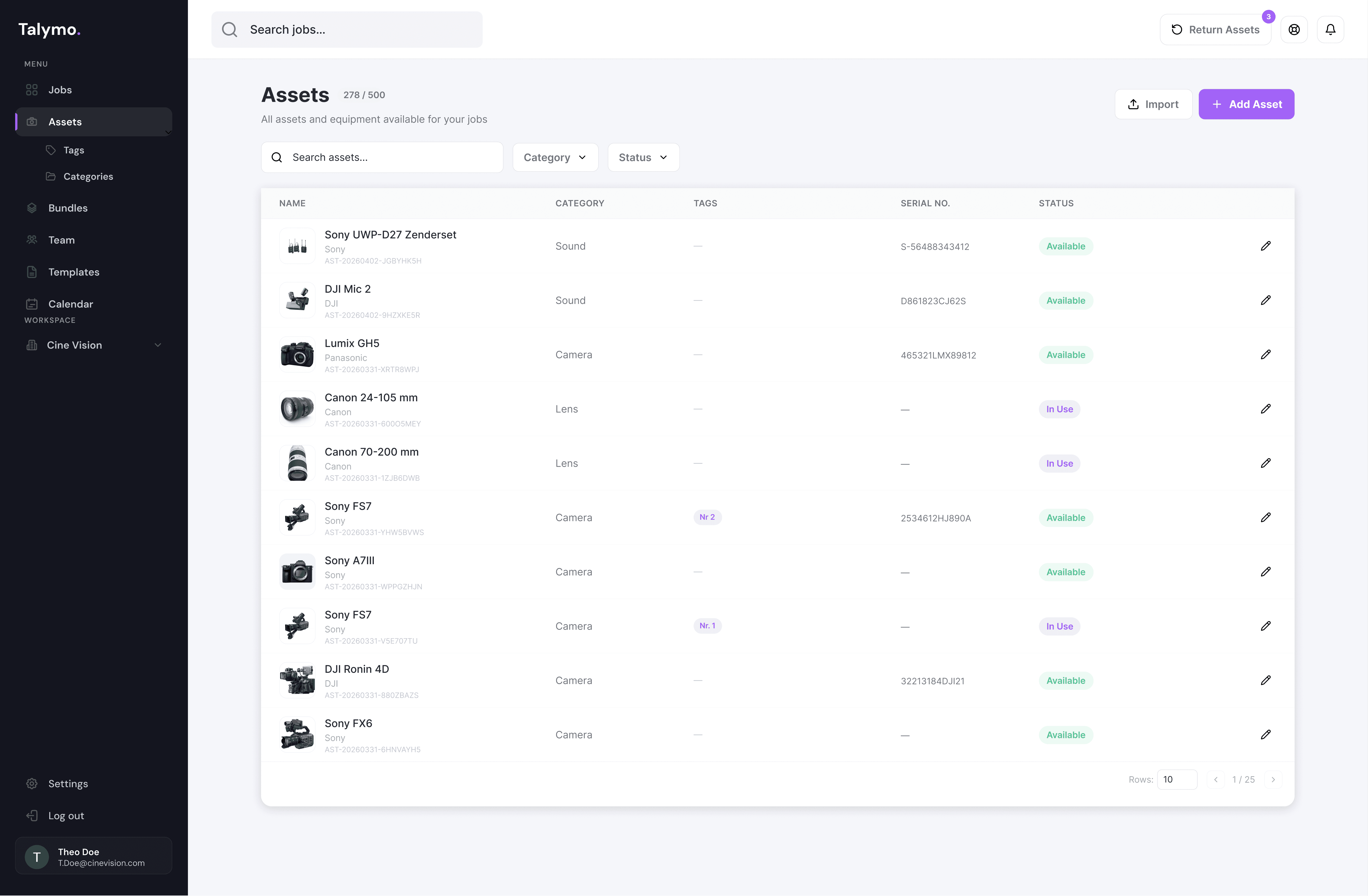Click the edit pencil for Canon 70-200 mm
1368x896 pixels.
click(1265, 463)
